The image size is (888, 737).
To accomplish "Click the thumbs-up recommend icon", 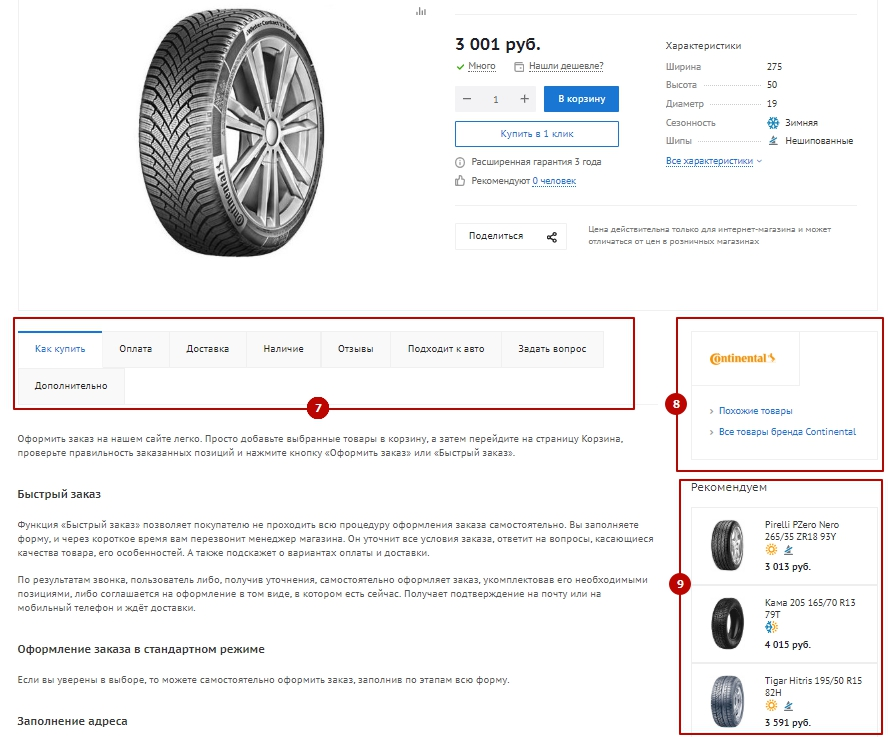I will click(460, 181).
